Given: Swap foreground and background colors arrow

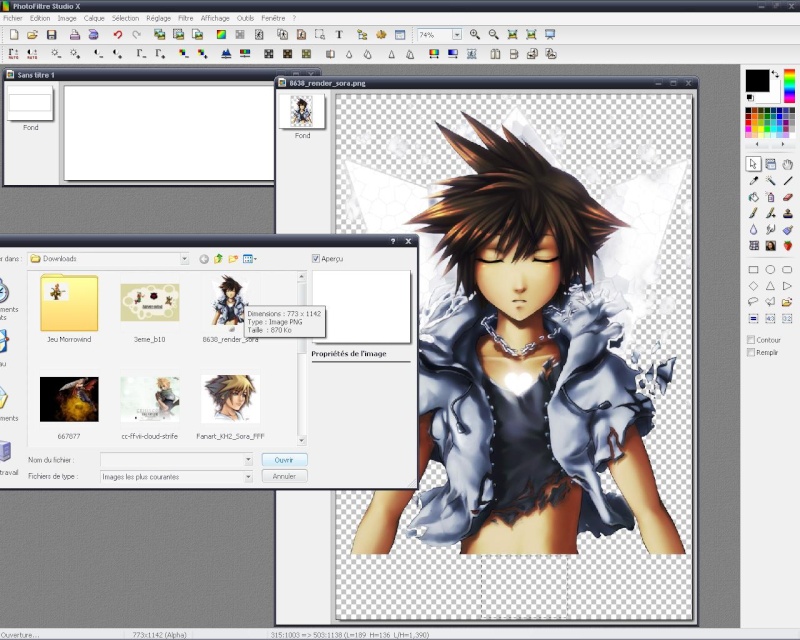Looking at the screenshot, I should click(776, 75).
